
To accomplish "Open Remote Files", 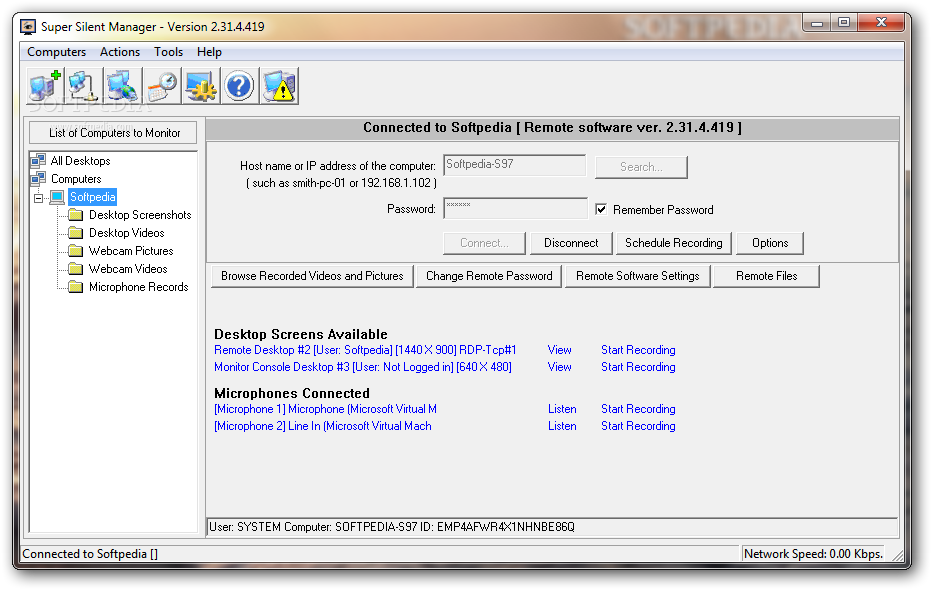I will pyautogui.click(x=767, y=276).
